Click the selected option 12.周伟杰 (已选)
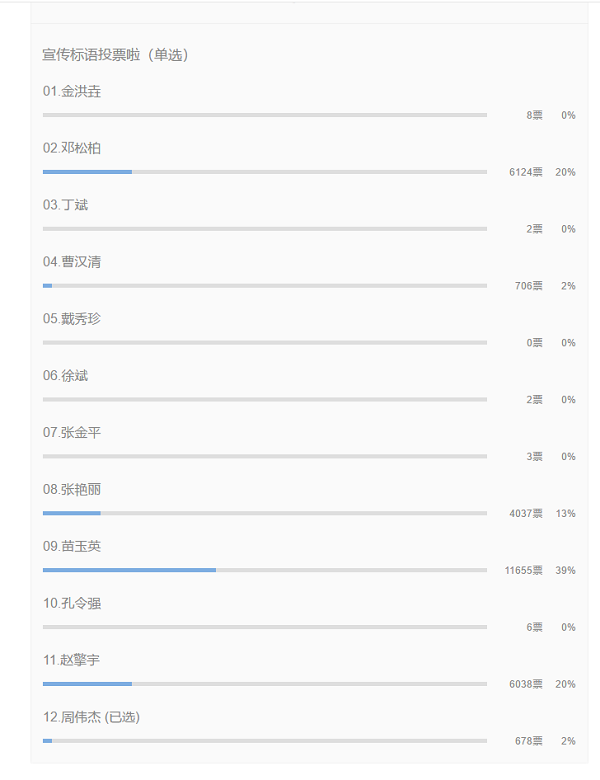This screenshot has height=780, width=600. click(91, 717)
